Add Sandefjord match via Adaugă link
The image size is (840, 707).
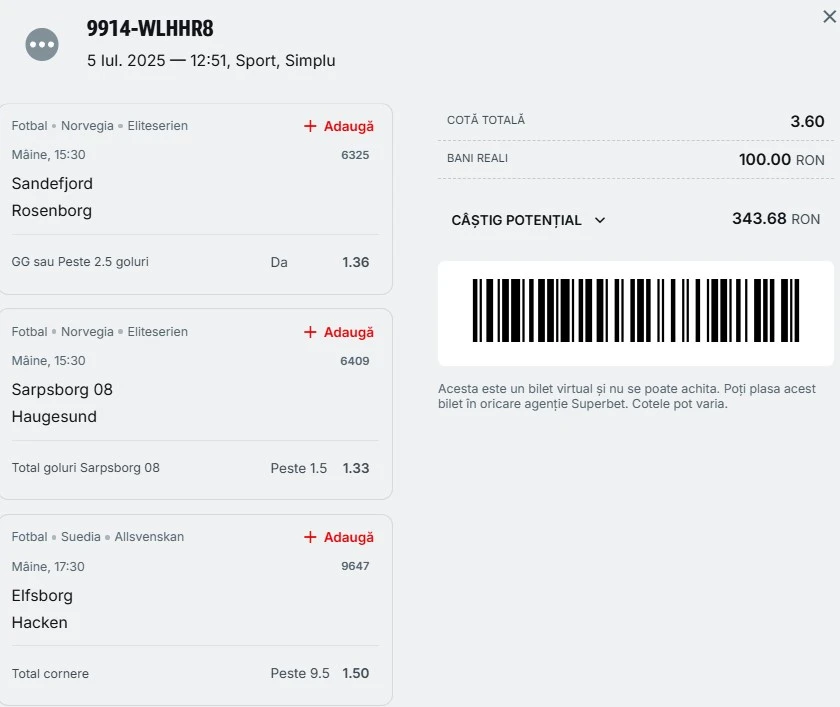point(349,126)
